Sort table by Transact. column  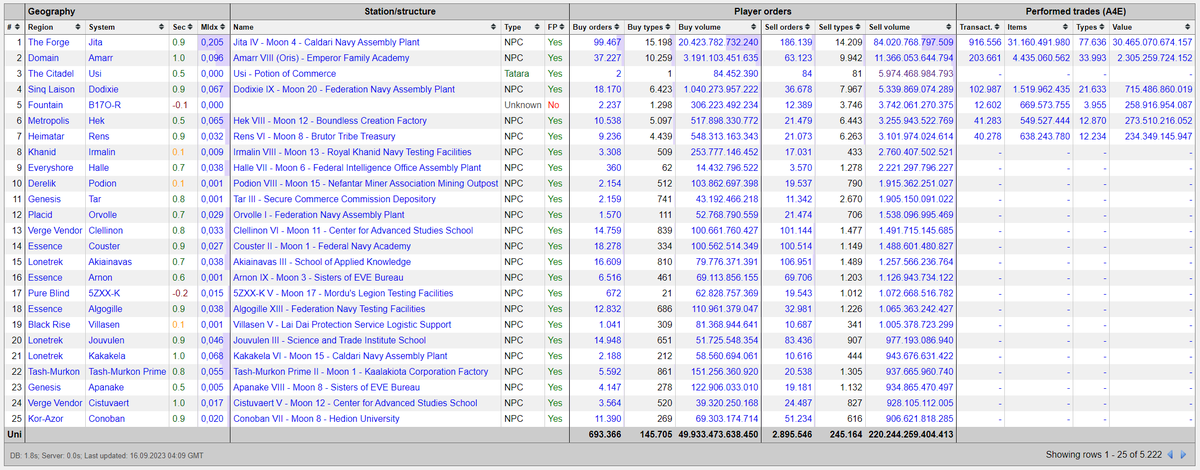pos(981,26)
